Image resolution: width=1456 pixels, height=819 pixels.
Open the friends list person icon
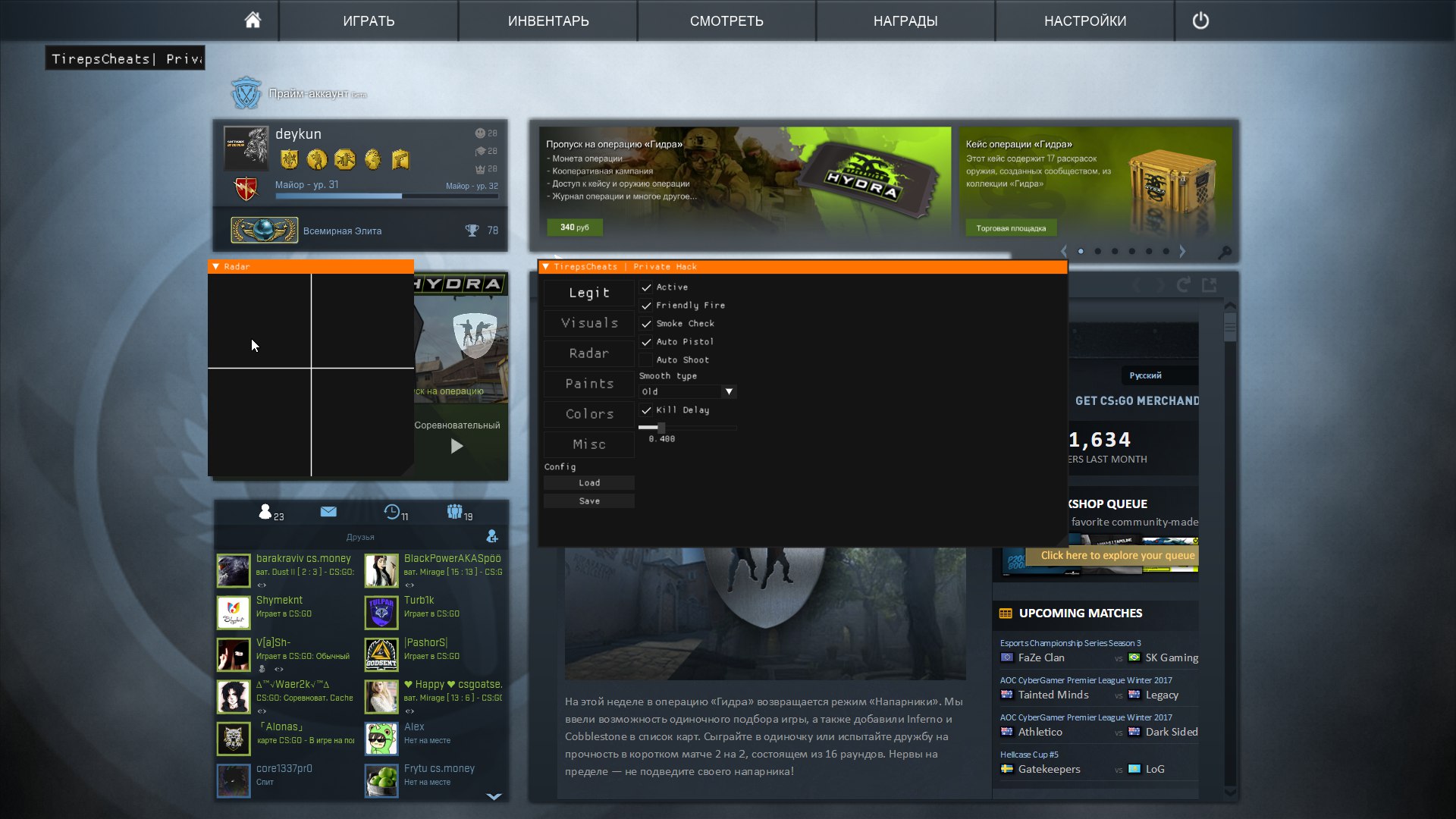point(265,512)
